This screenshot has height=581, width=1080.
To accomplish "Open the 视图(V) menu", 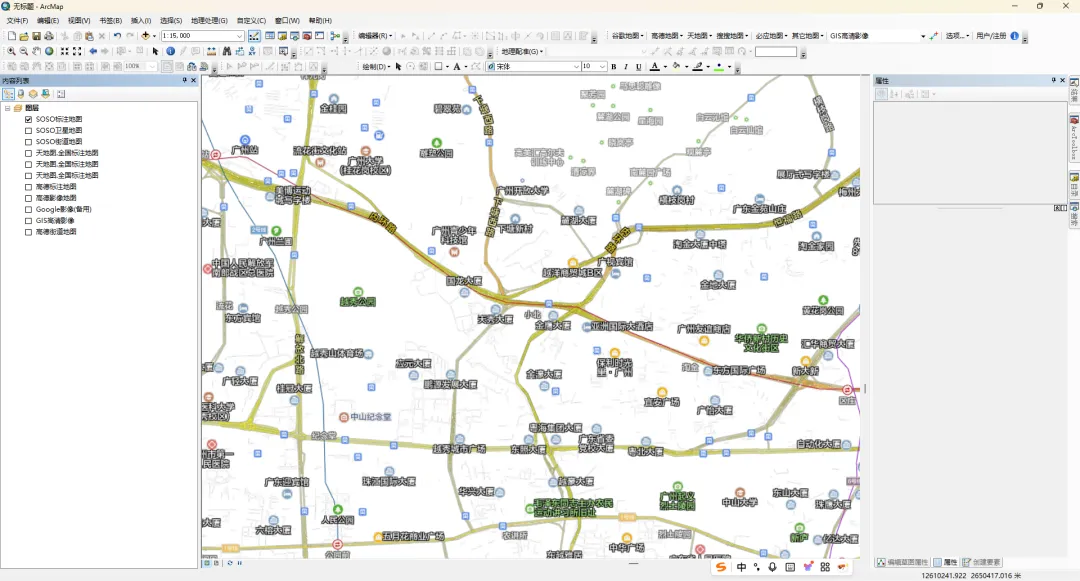I will tap(79, 21).
